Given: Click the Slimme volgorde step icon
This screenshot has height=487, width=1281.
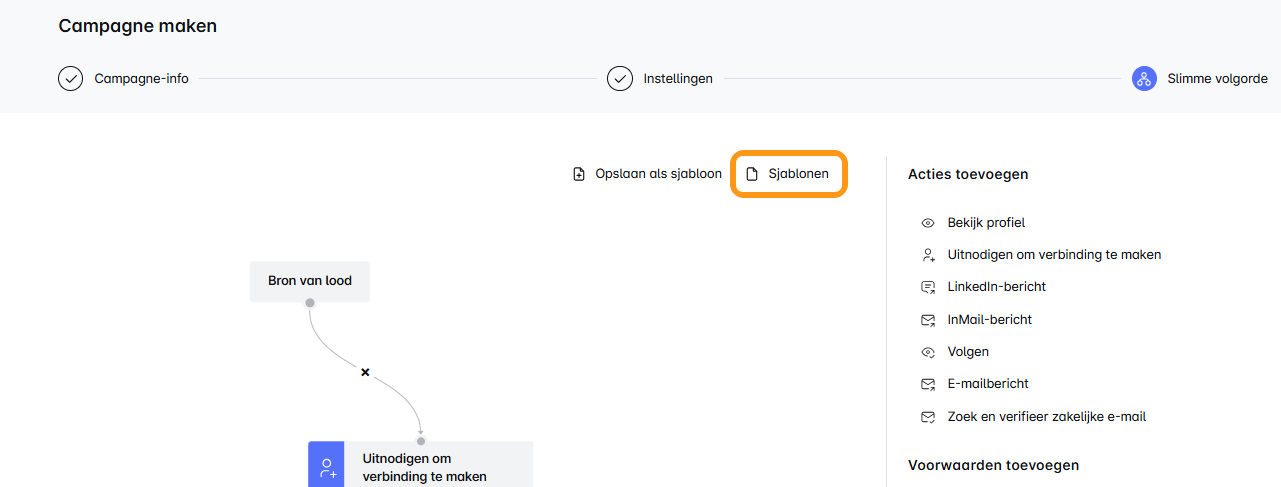Looking at the screenshot, I should (1144, 79).
